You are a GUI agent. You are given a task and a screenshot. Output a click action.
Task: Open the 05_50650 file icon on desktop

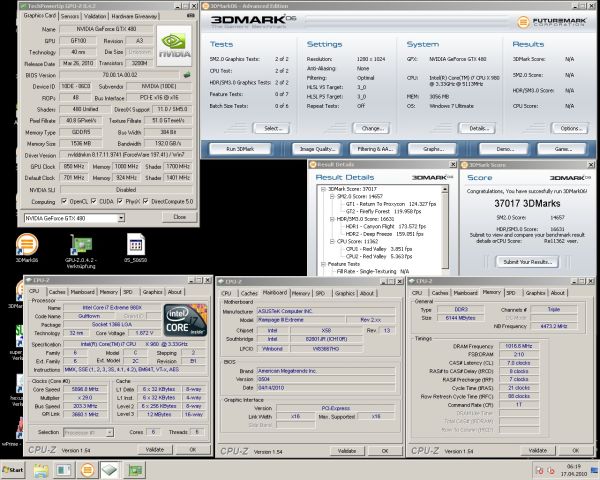click(x=135, y=244)
